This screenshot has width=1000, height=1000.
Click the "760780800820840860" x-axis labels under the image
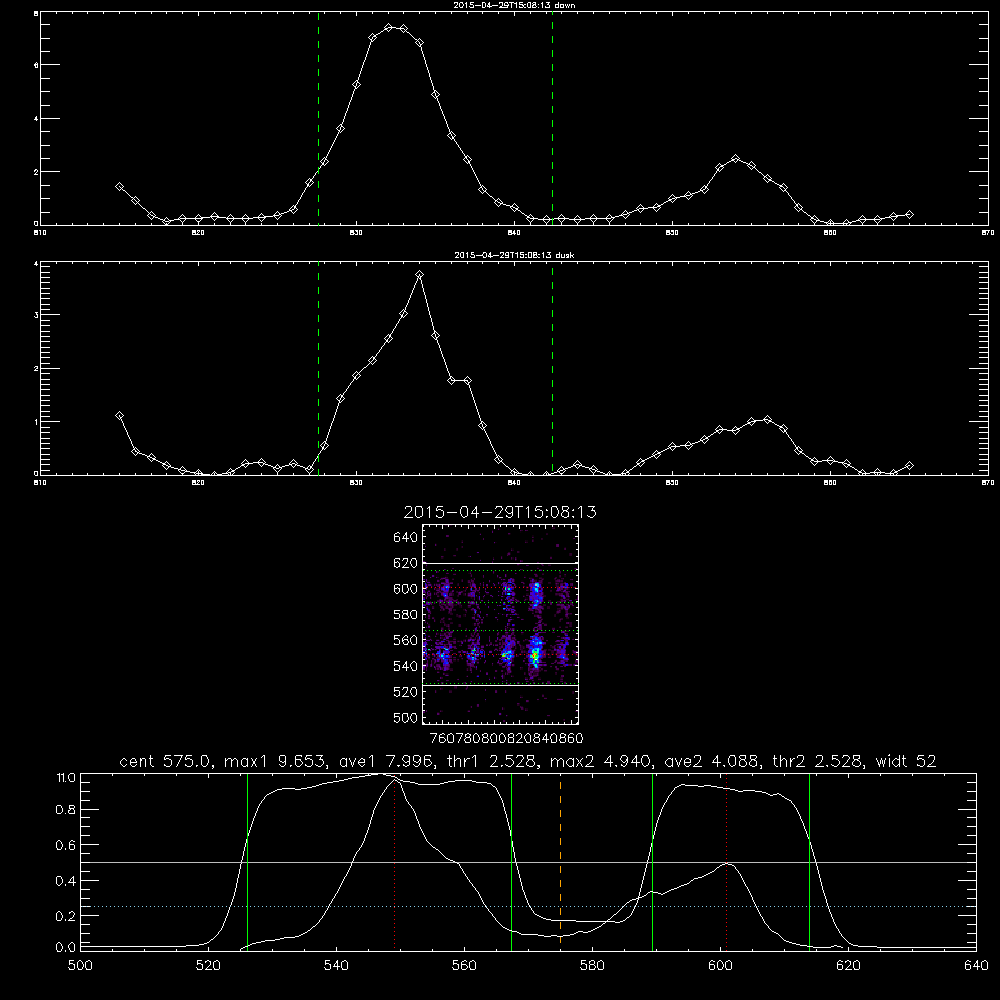pos(506,738)
